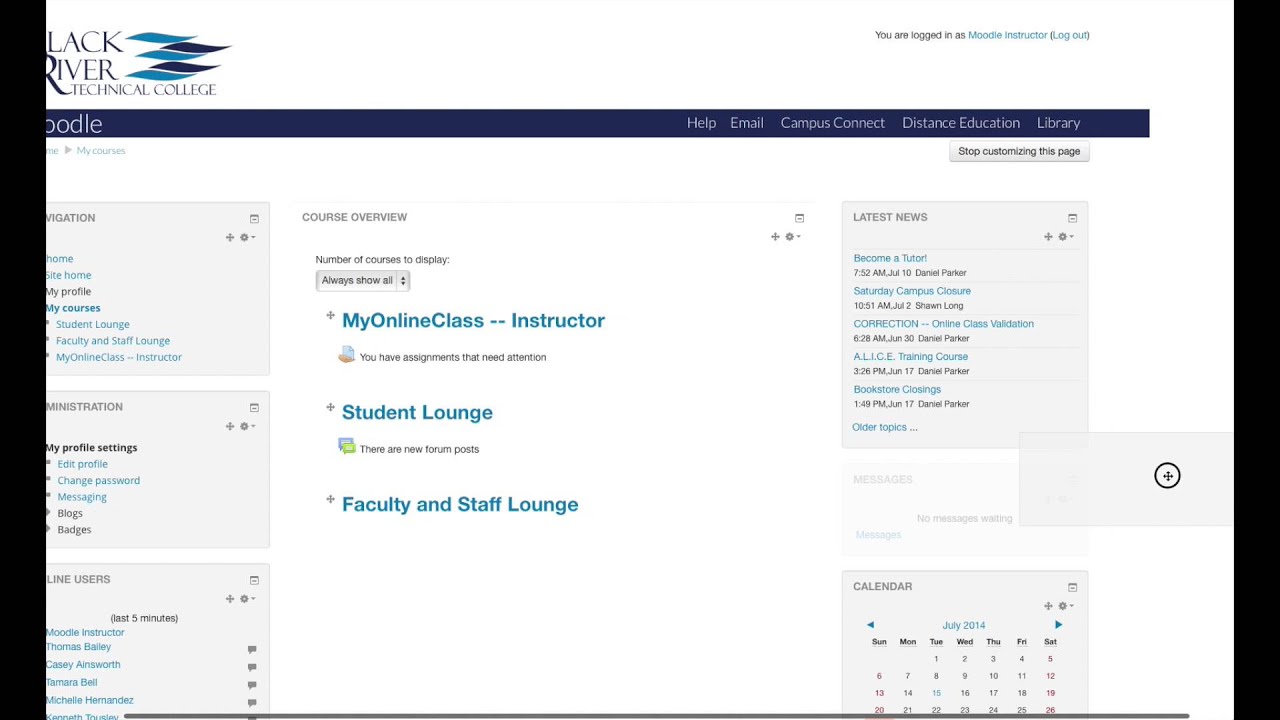Viewport: 1280px width, 720px height.
Task: Open the July 2014 calendar month link
Action: (x=964, y=626)
